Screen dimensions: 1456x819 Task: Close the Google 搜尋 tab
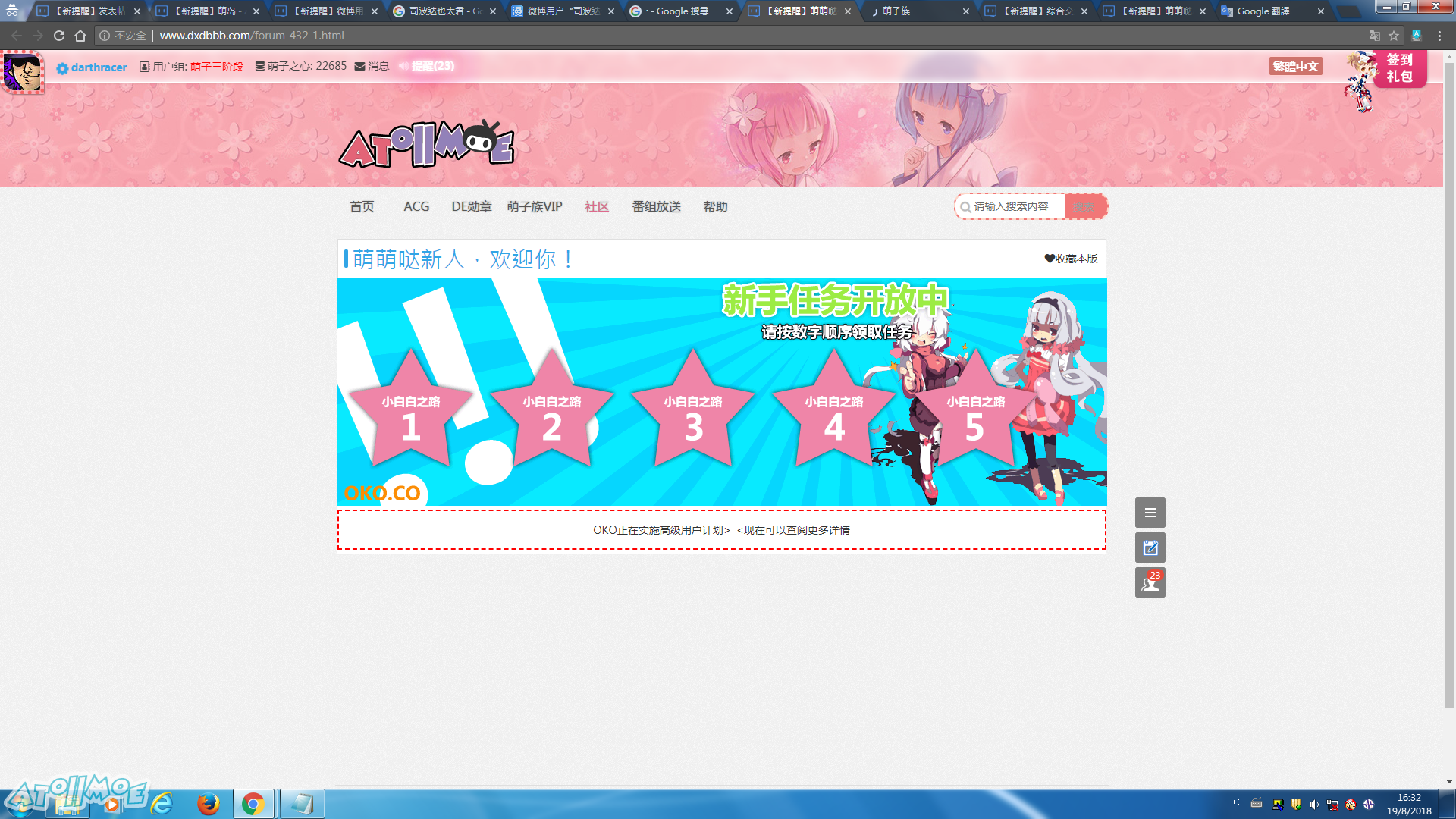click(730, 11)
